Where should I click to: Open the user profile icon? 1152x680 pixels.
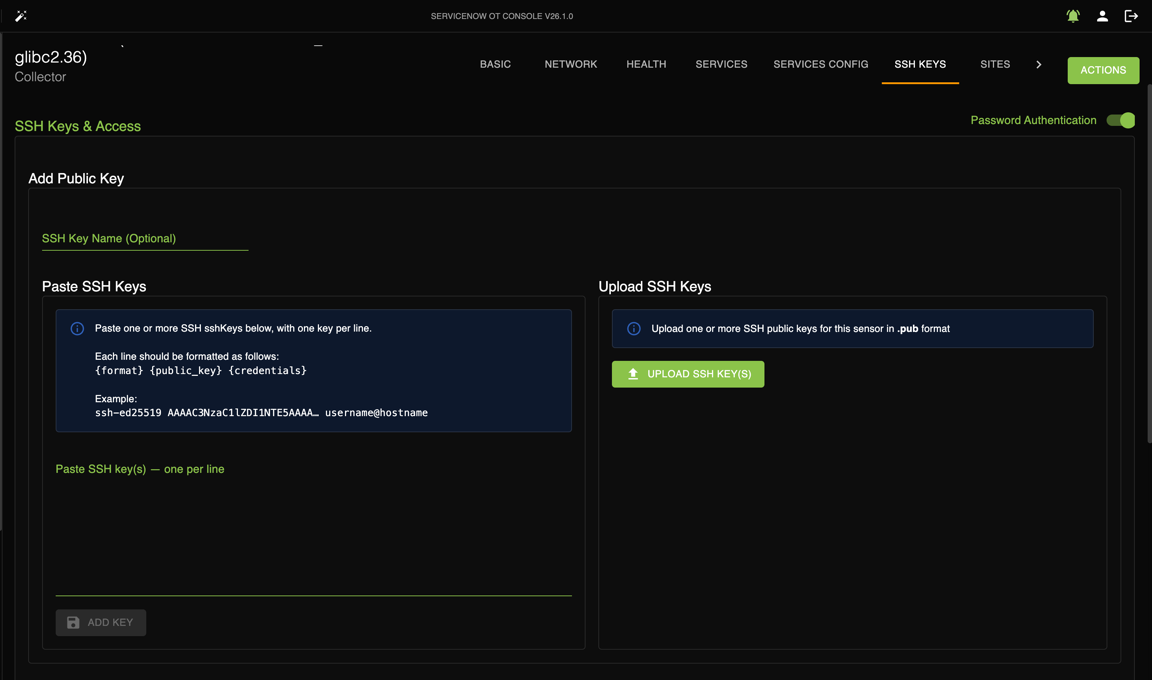pyautogui.click(x=1102, y=16)
